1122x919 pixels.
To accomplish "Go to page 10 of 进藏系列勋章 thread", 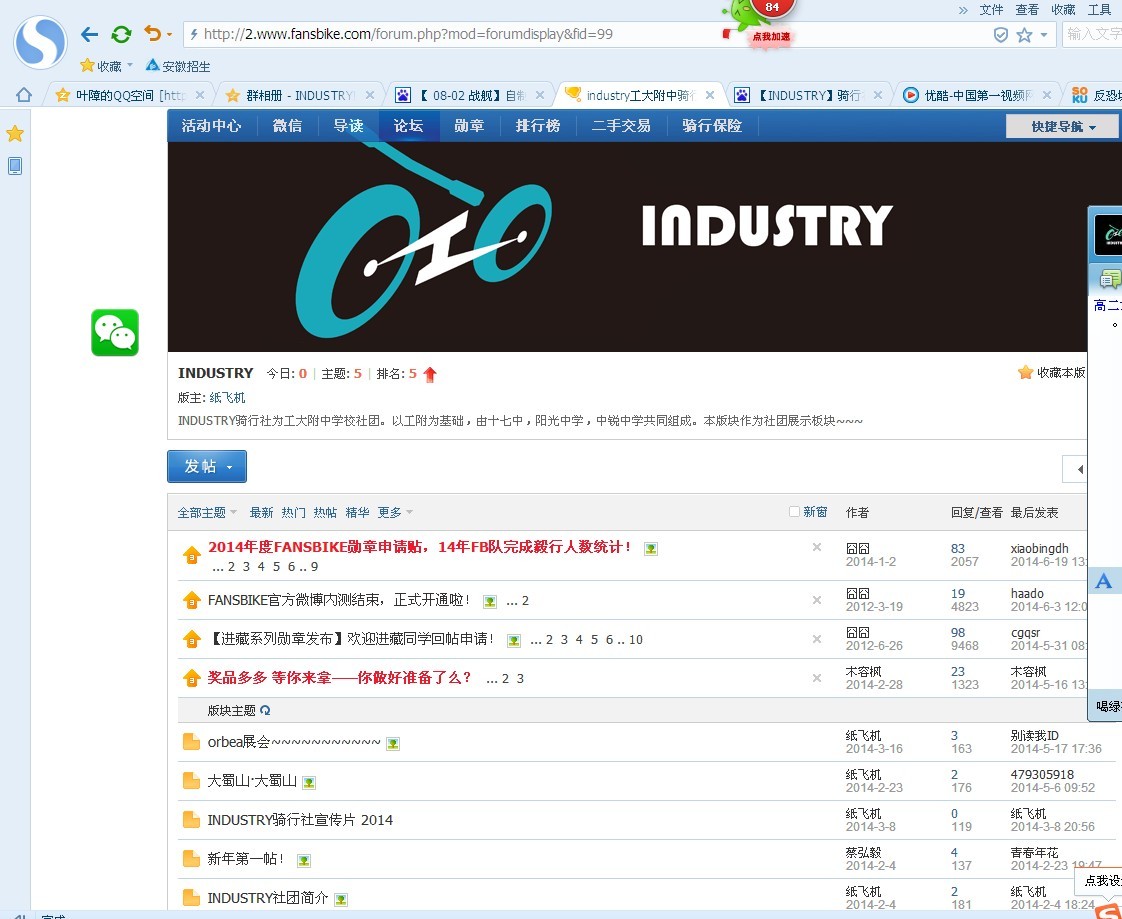I will coord(635,640).
